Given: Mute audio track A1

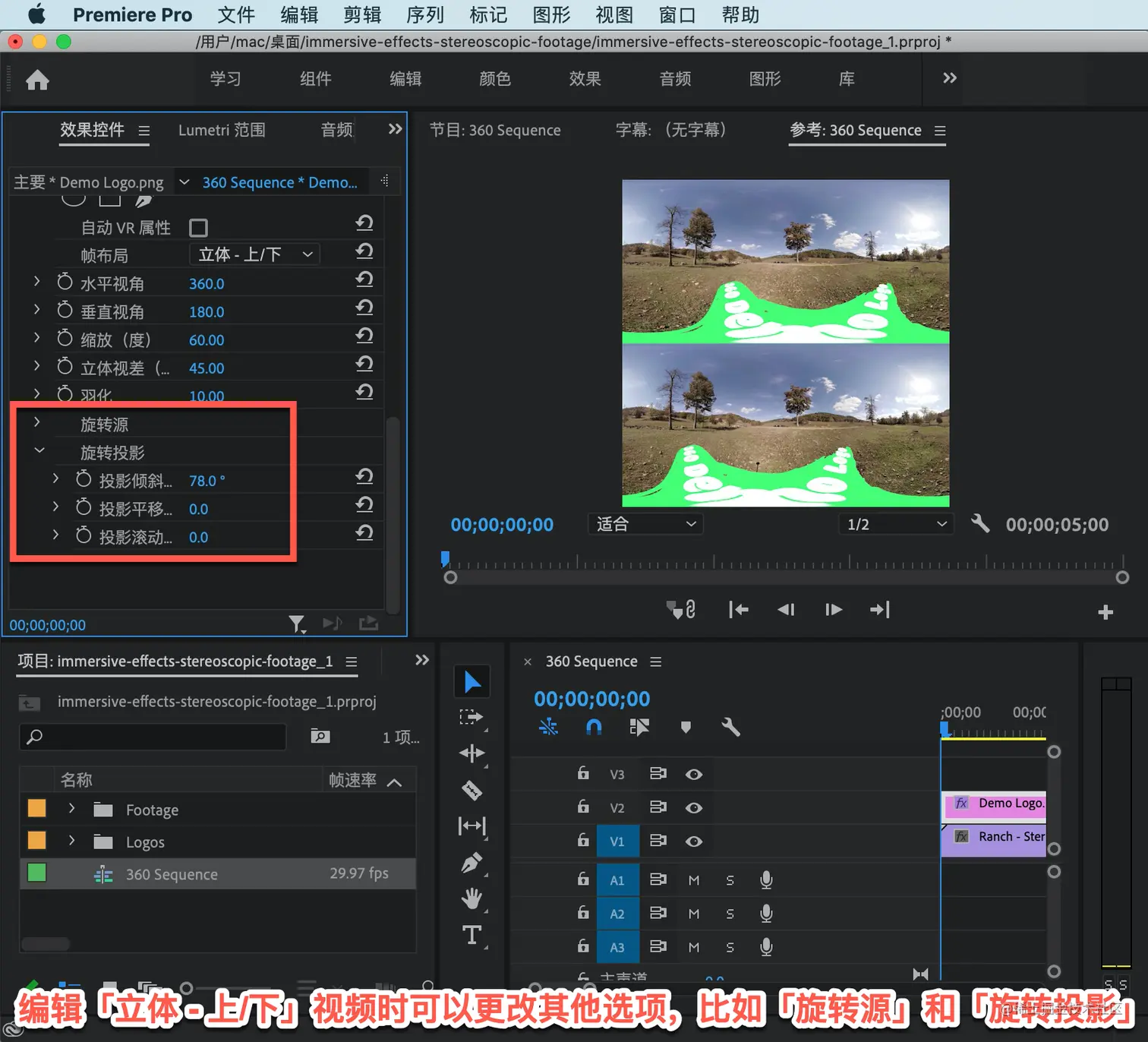Looking at the screenshot, I should point(694,880).
